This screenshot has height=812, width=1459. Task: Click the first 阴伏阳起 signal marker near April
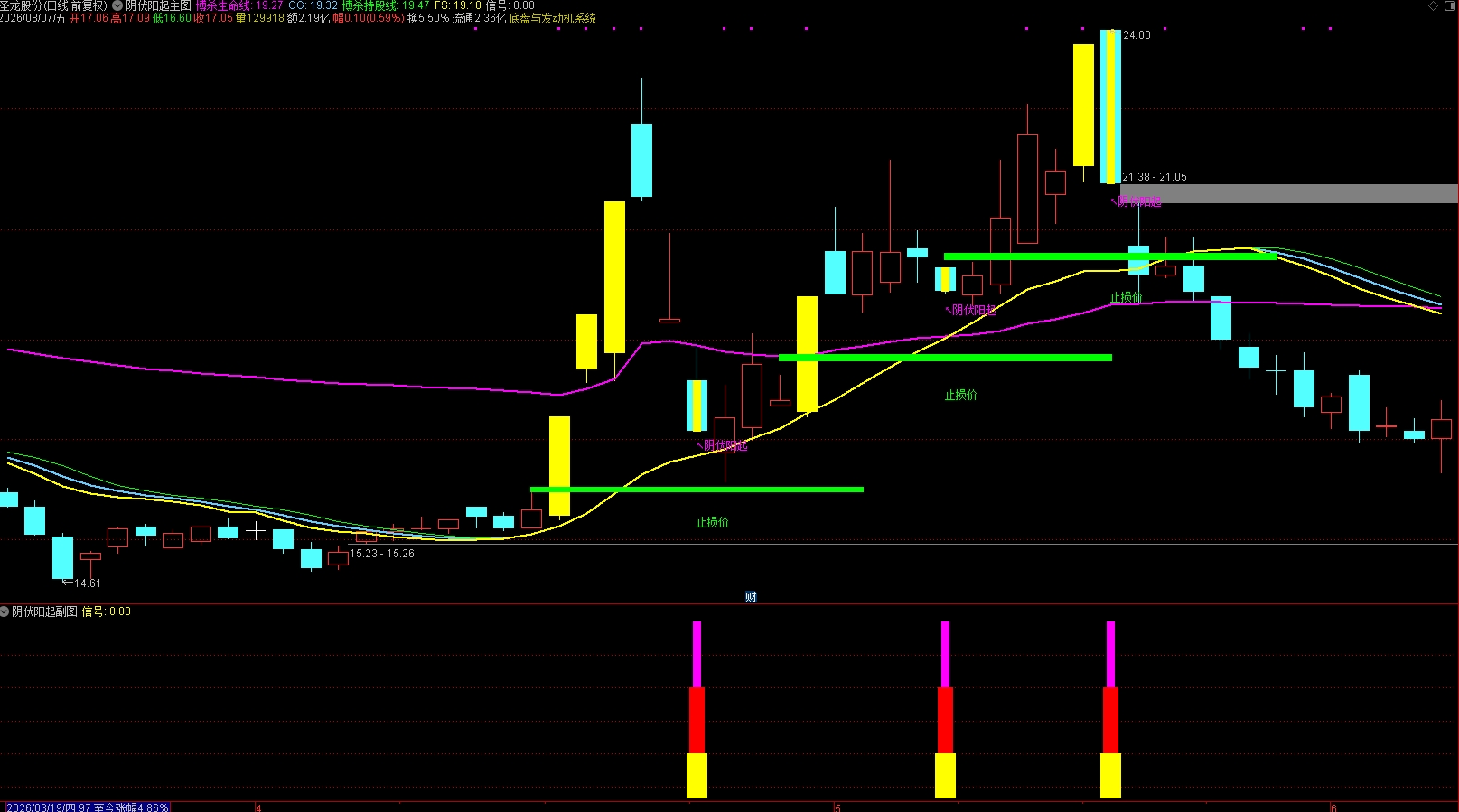[x=722, y=445]
